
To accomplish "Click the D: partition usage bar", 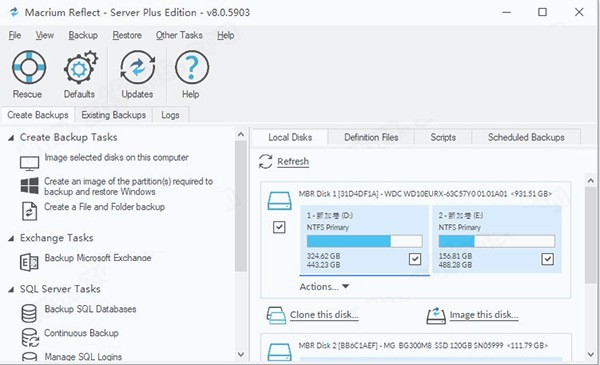I will 365,241.
